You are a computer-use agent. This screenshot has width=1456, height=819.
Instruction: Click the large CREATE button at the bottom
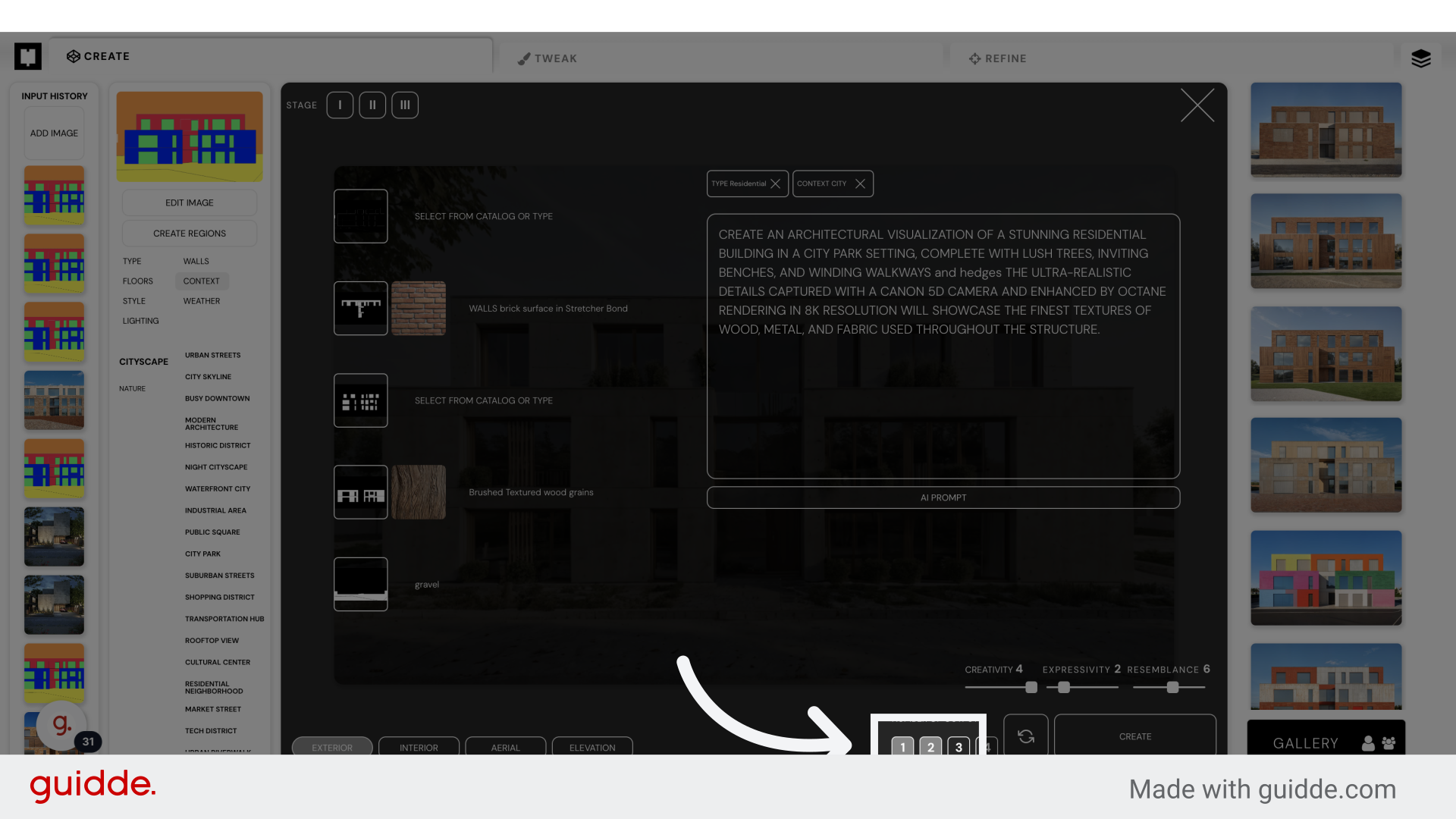[1135, 736]
